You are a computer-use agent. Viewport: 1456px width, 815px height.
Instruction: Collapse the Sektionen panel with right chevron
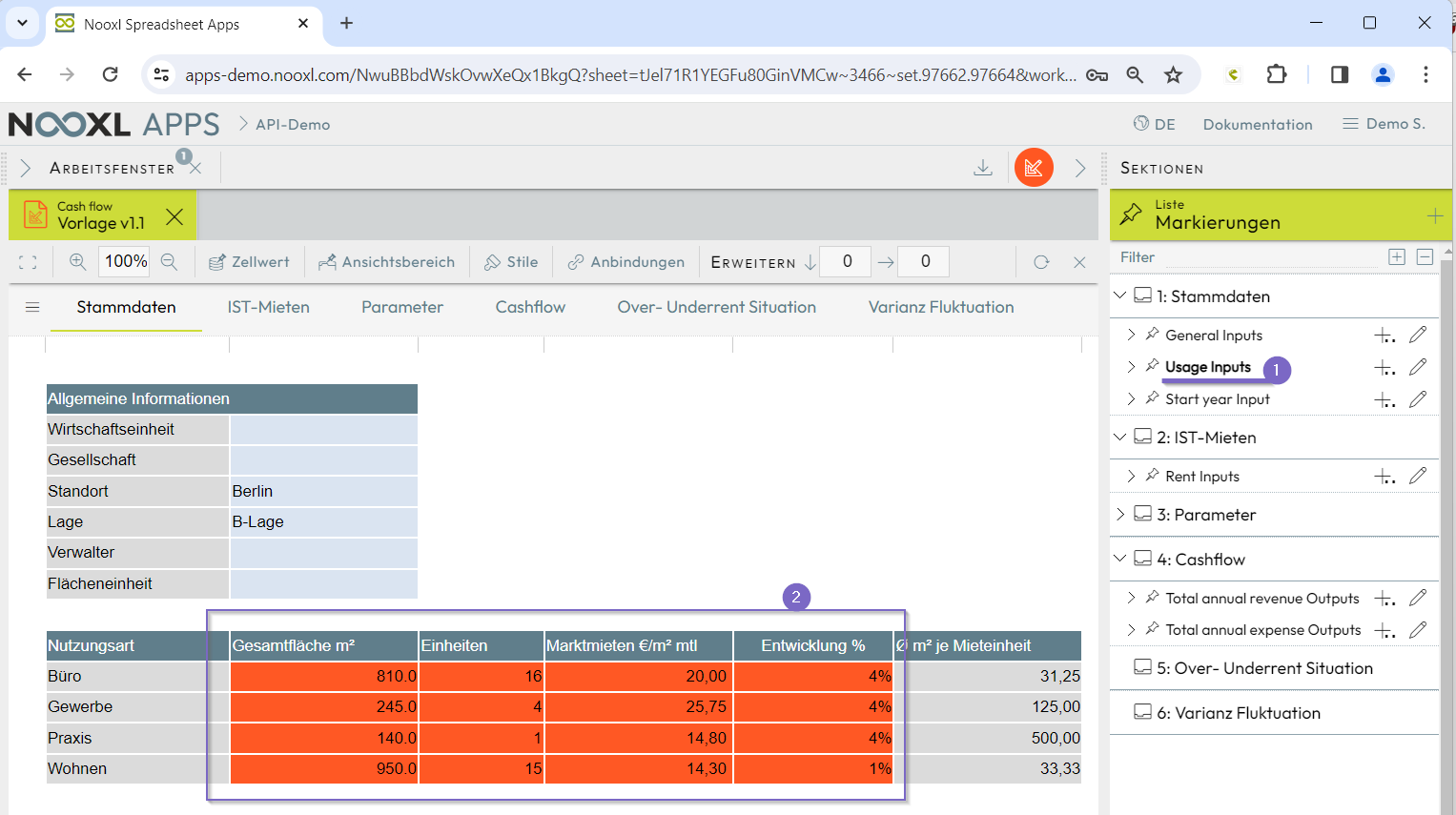click(x=1080, y=168)
